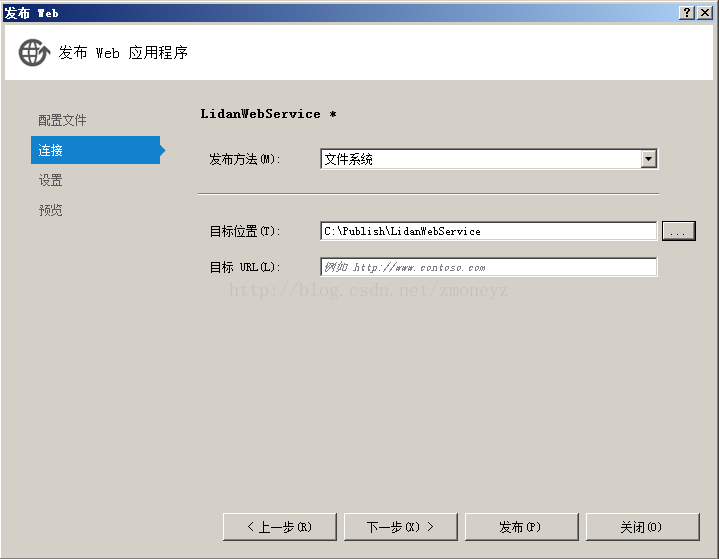Browse target location with the ... button
The width and height of the screenshot is (719, 559).
[x=679, y=231]
